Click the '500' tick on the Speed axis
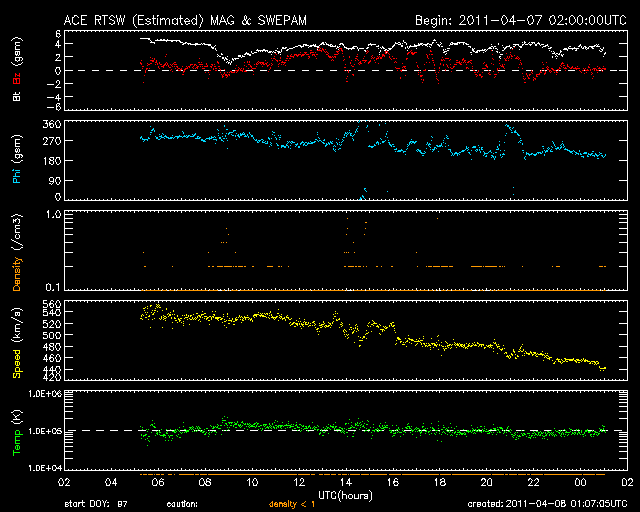 coord(52,335)
